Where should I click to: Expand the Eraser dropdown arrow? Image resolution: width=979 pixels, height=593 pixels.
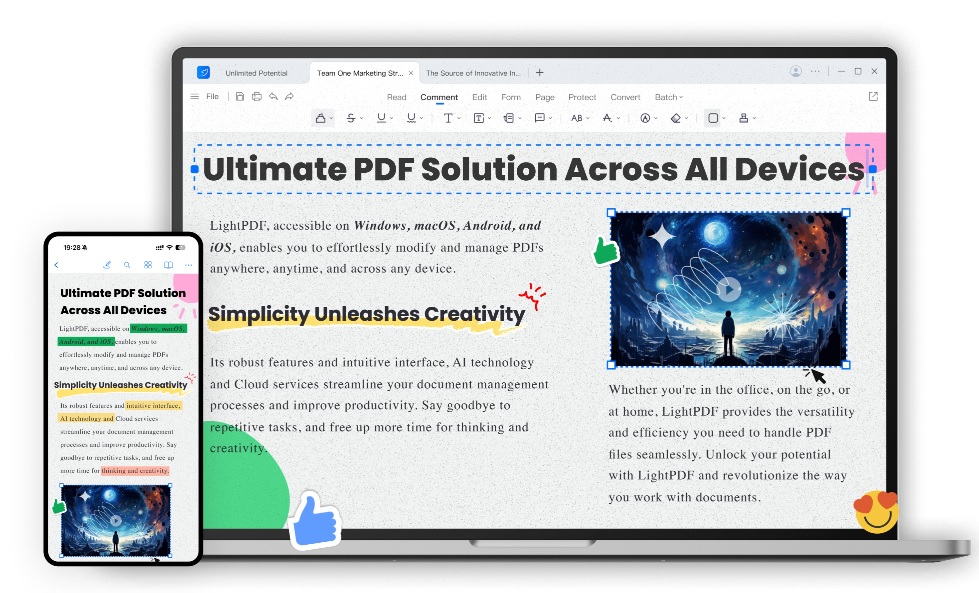(x=686, y=119)
